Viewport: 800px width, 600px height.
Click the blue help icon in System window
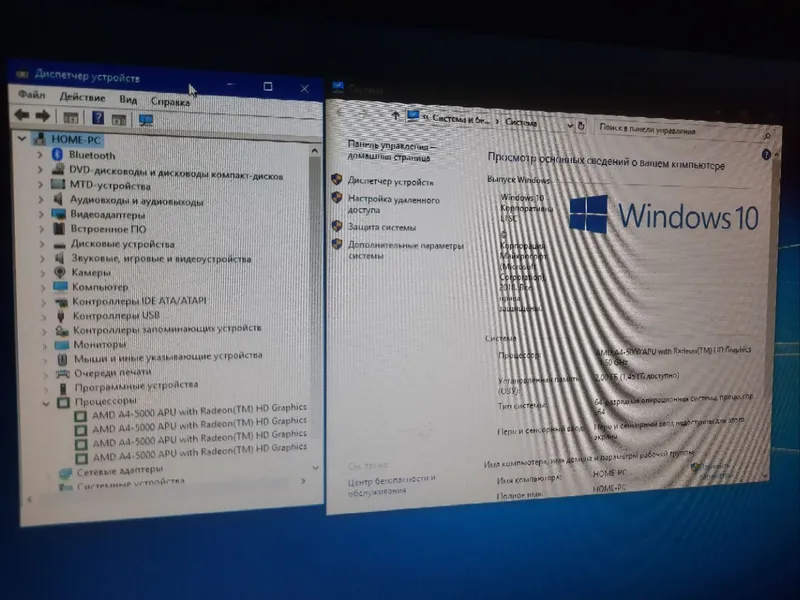click(766, 154)
